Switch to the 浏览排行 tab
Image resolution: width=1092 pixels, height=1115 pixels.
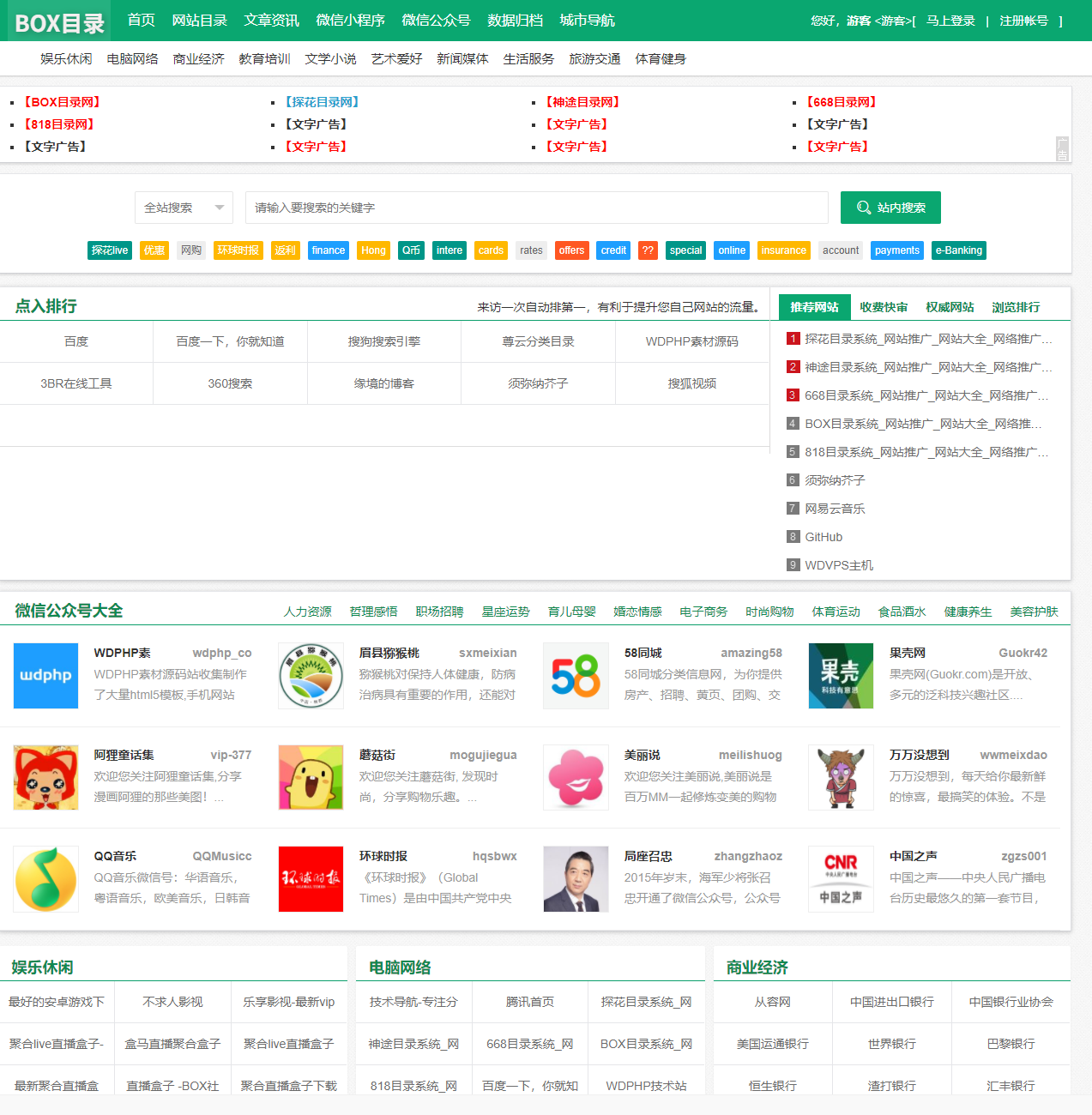coord(1016,307)
